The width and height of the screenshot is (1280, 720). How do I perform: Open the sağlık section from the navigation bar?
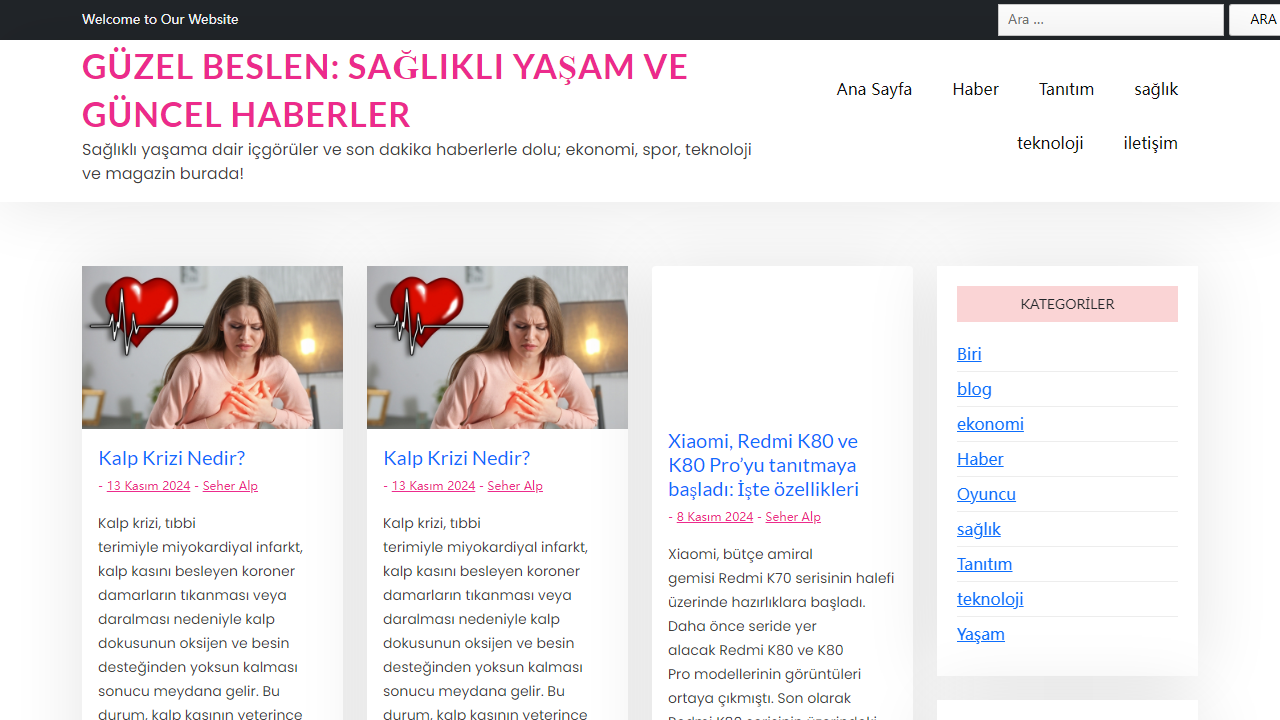[1156, 89]
